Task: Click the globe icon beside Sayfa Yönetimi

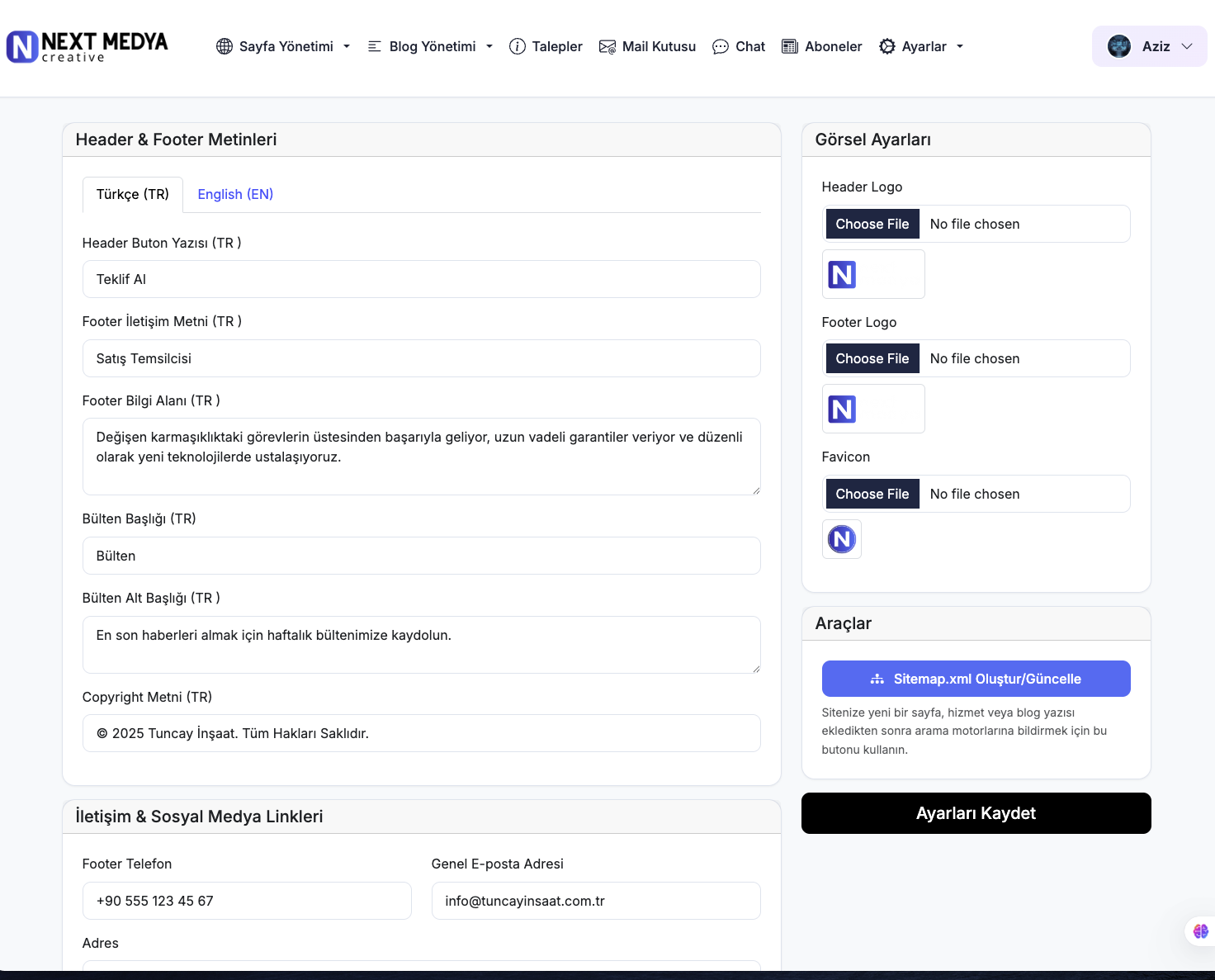Action: pos(225,47)
